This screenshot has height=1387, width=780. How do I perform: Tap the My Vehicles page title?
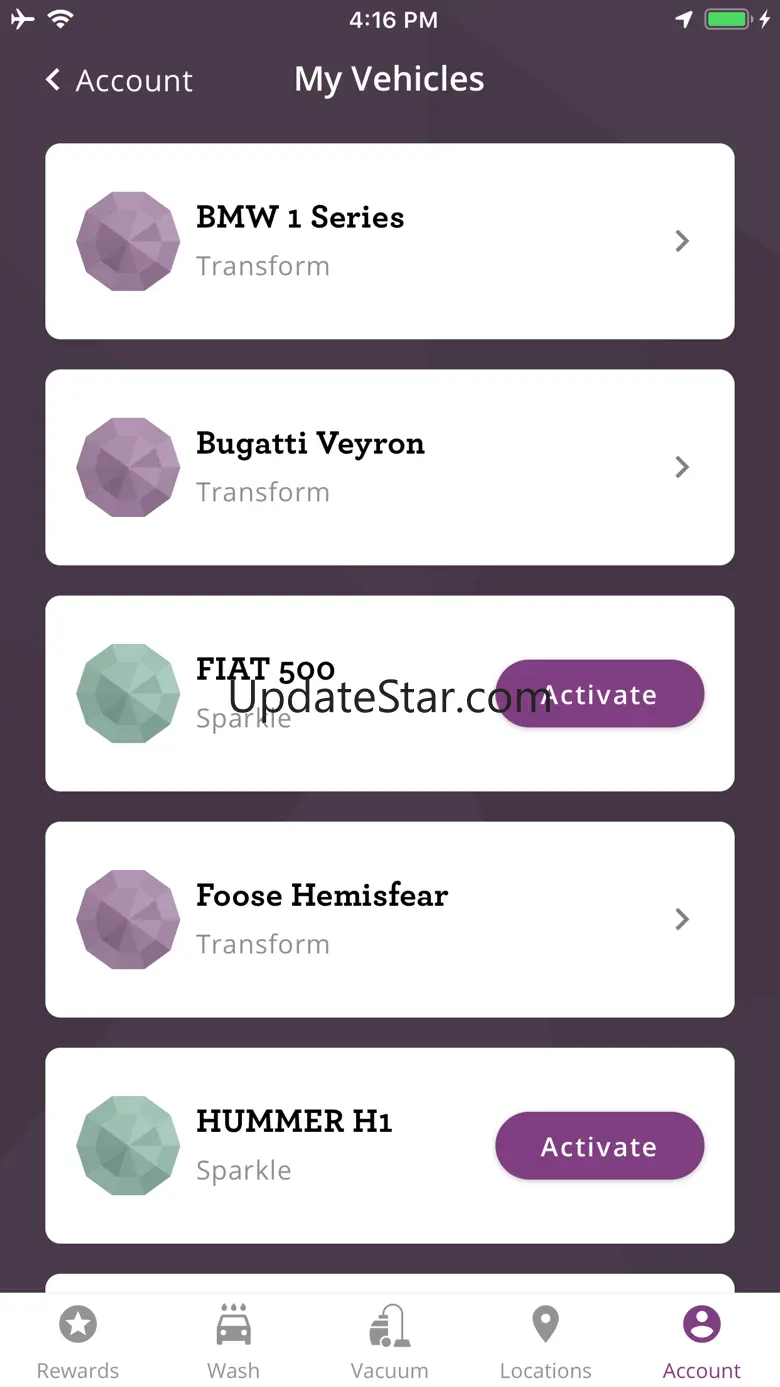click(x=389, y=79)
